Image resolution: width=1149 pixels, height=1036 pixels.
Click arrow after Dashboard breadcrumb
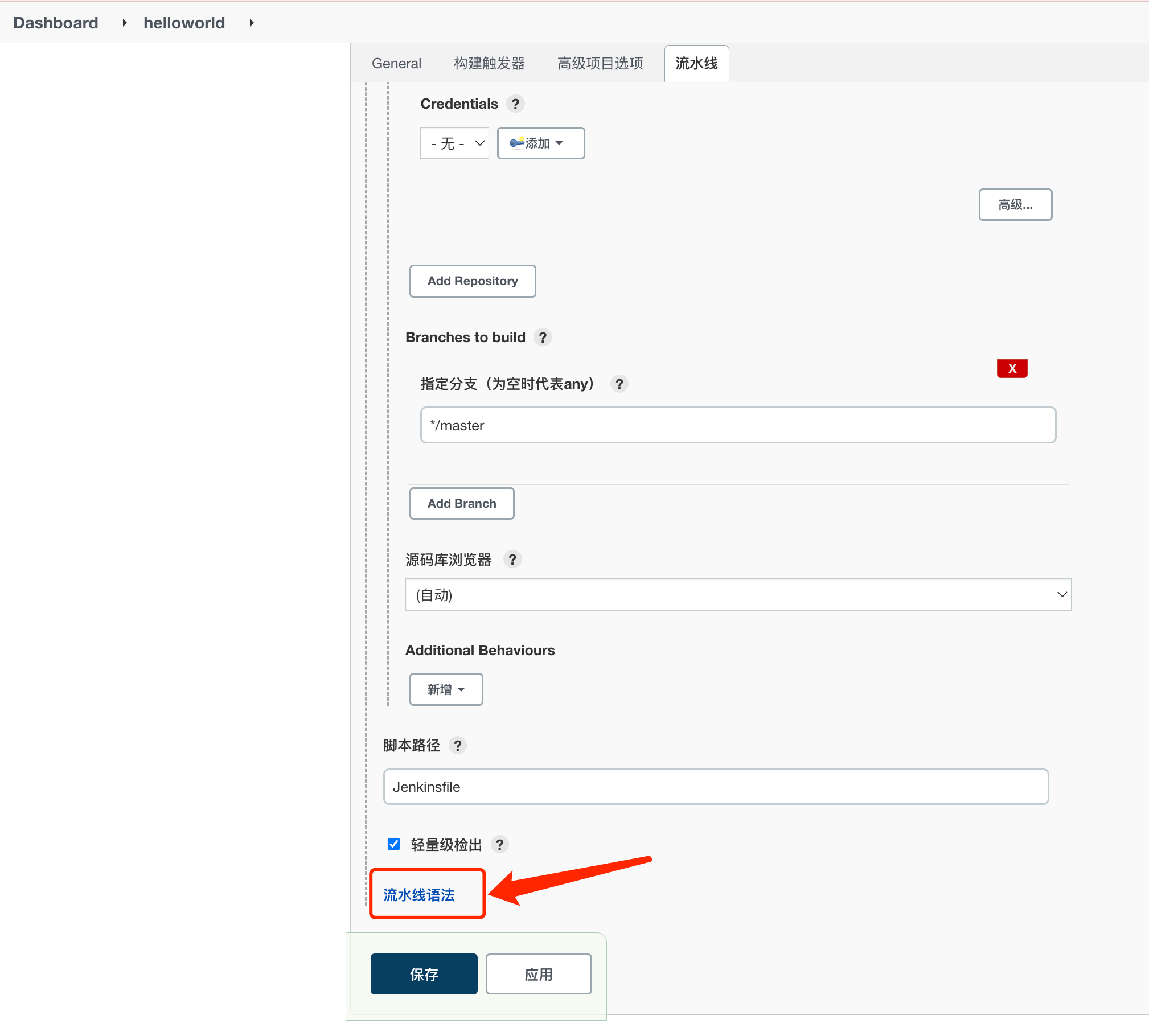click(124, 23)
